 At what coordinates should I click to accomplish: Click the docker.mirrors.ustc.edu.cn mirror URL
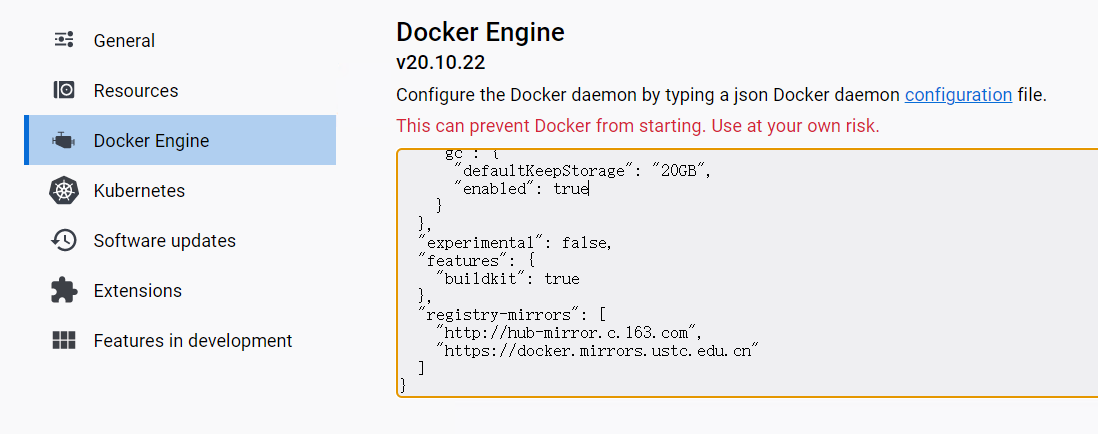point(597,351)
